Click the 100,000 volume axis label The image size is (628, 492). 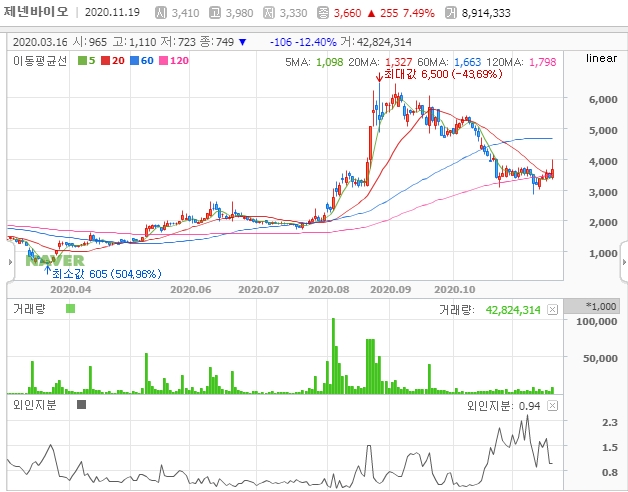(597, 321)
